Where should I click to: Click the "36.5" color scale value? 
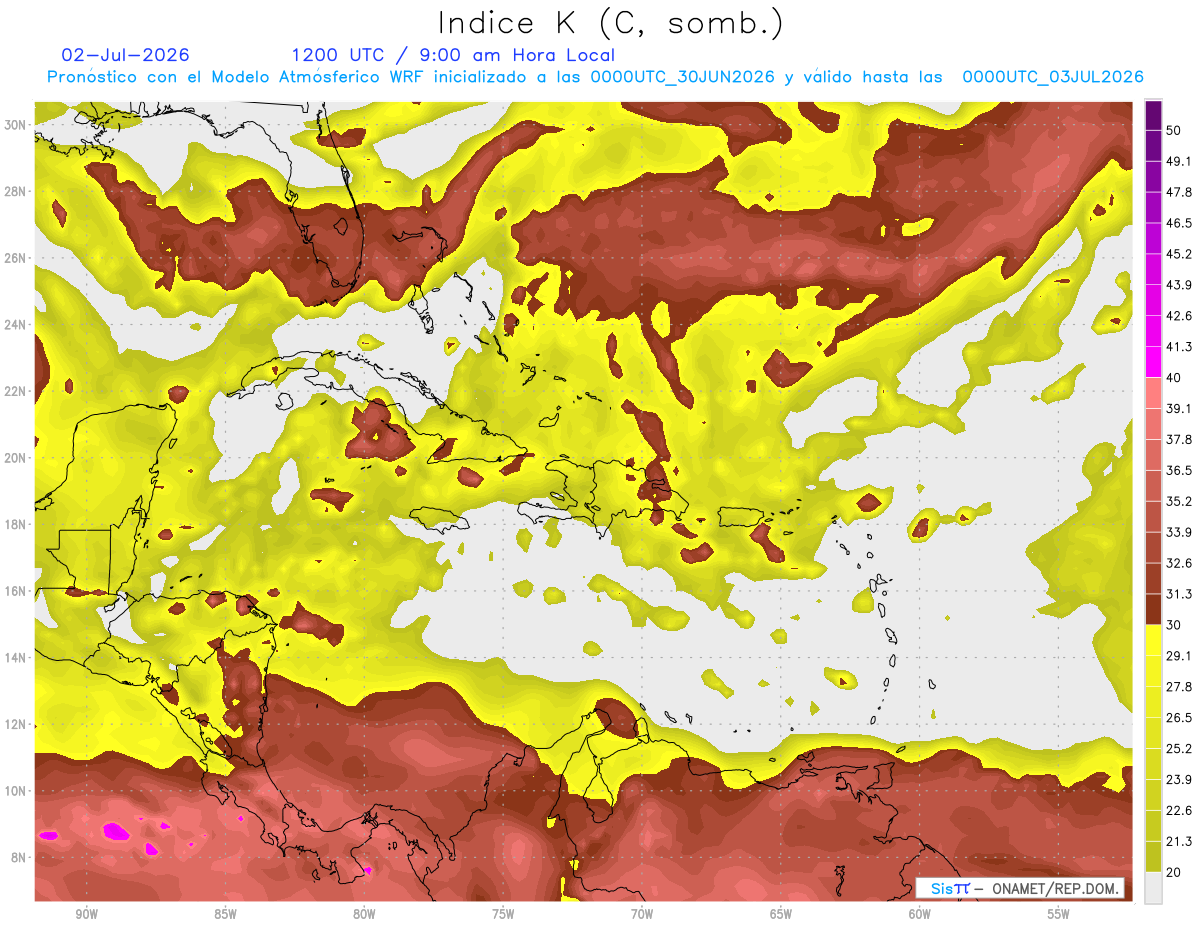1179,470
